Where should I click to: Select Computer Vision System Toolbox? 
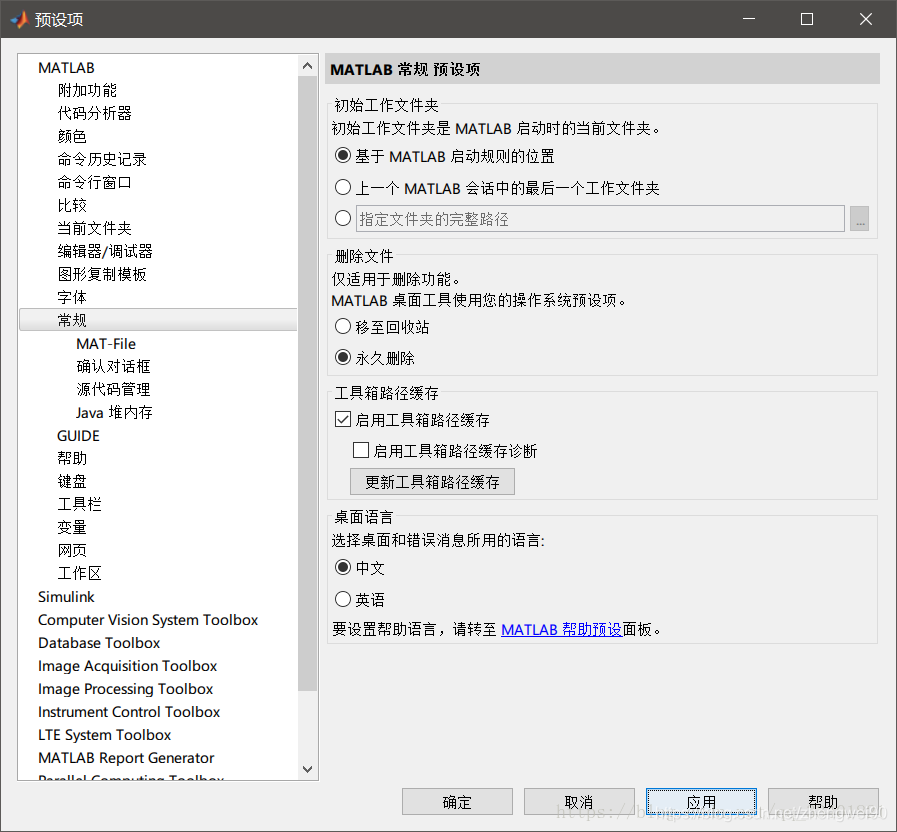(x=148, y=620)
